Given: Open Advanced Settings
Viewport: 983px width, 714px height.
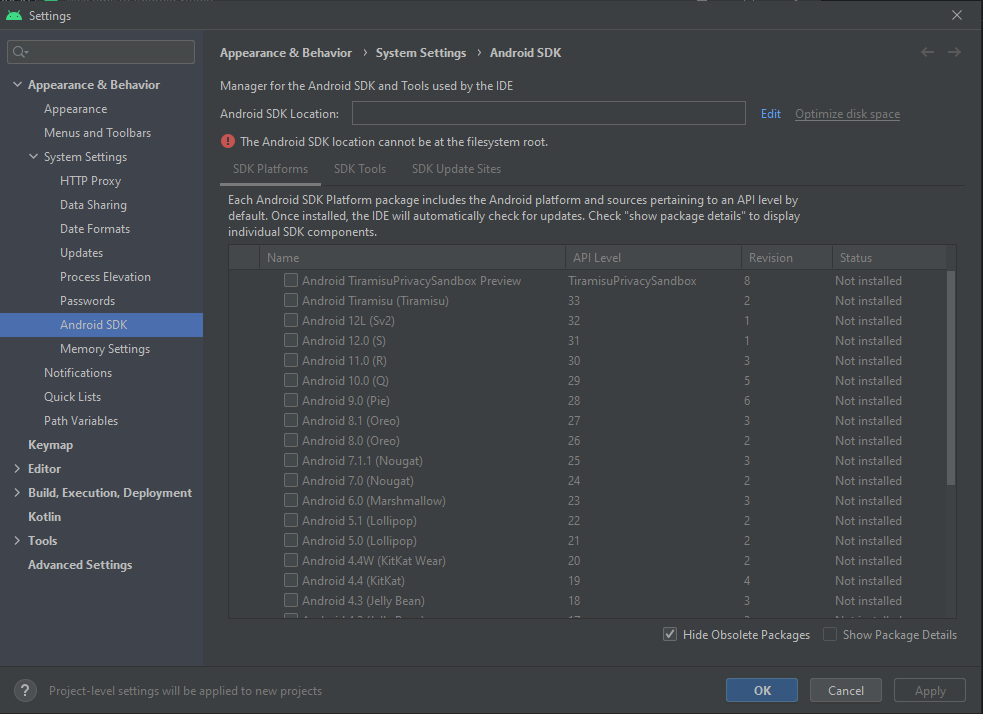Looking at the screenshot, I should 80,565.
